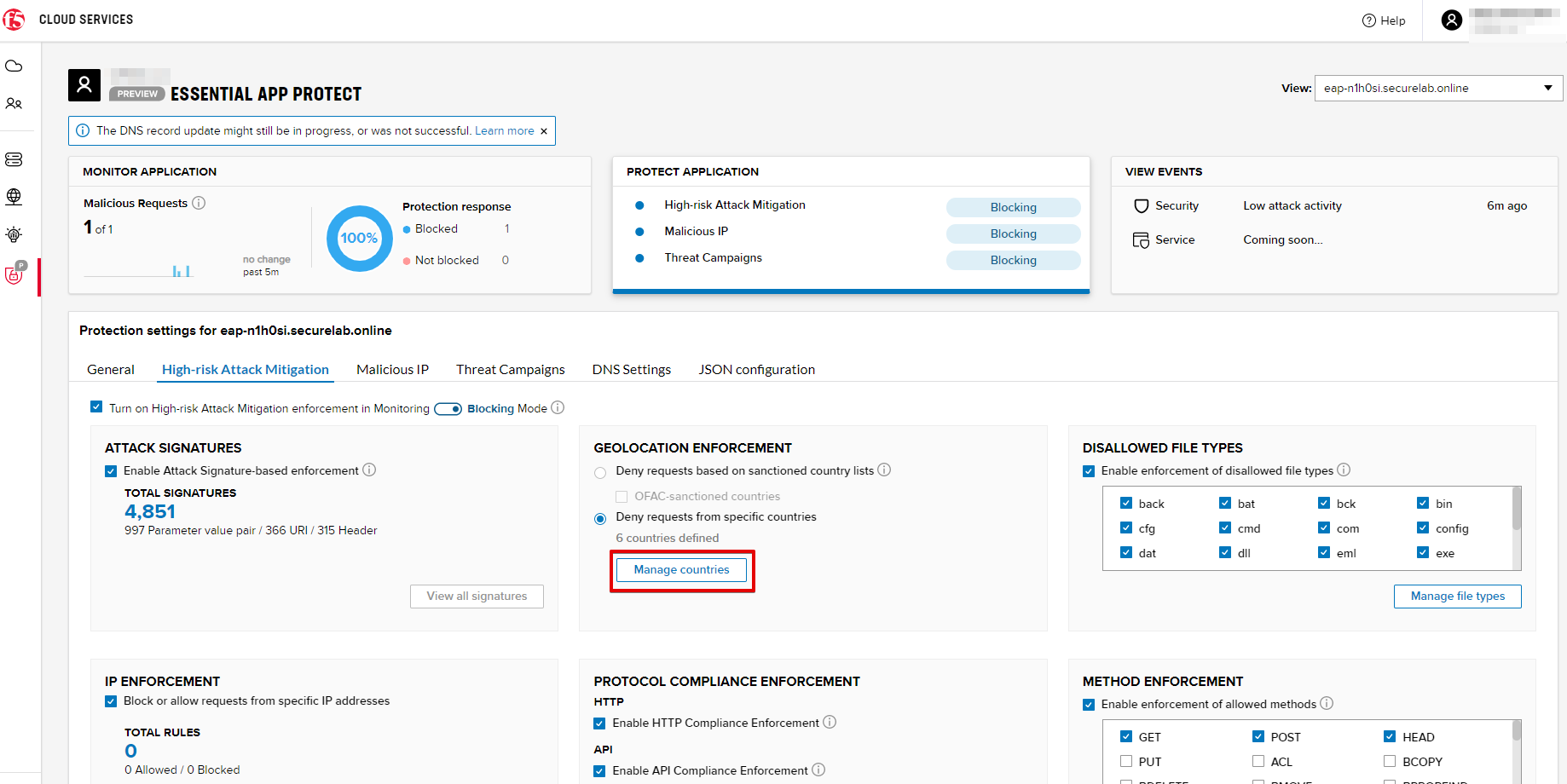Open the user account avatar in the header
Viewport: 1567px width, 784px height.
point(1452,20)
